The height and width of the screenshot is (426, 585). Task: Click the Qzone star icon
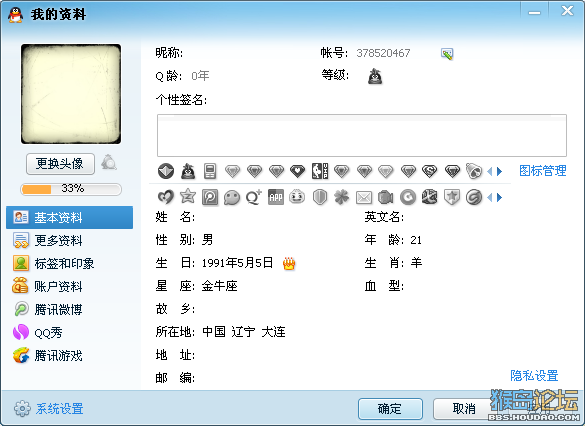click(x=188, y=197)
